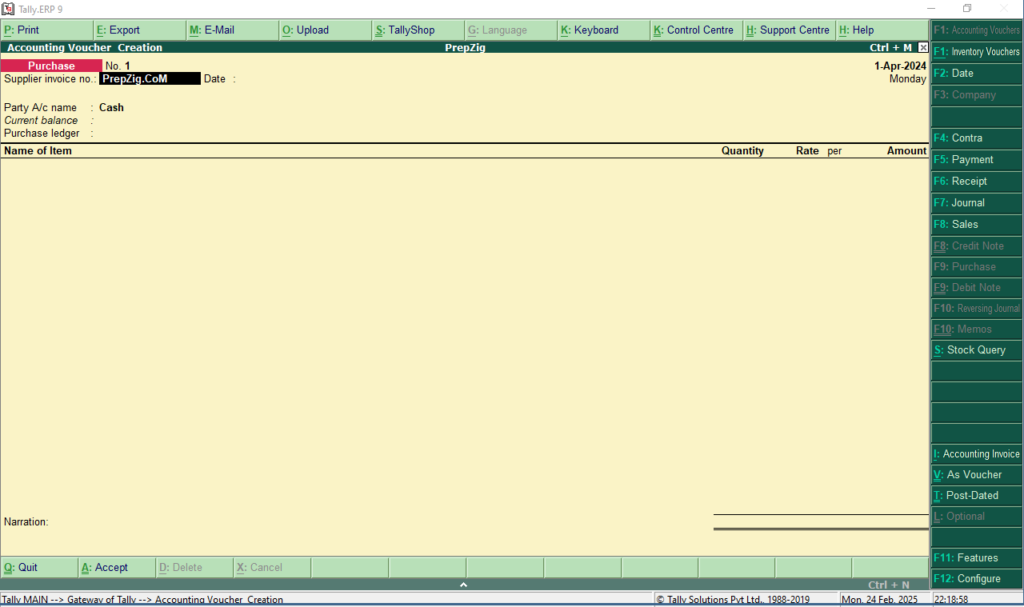Viewport: 1024px width, 607px height.
Task: Open H: Support Centre
Action: [789, 30]
